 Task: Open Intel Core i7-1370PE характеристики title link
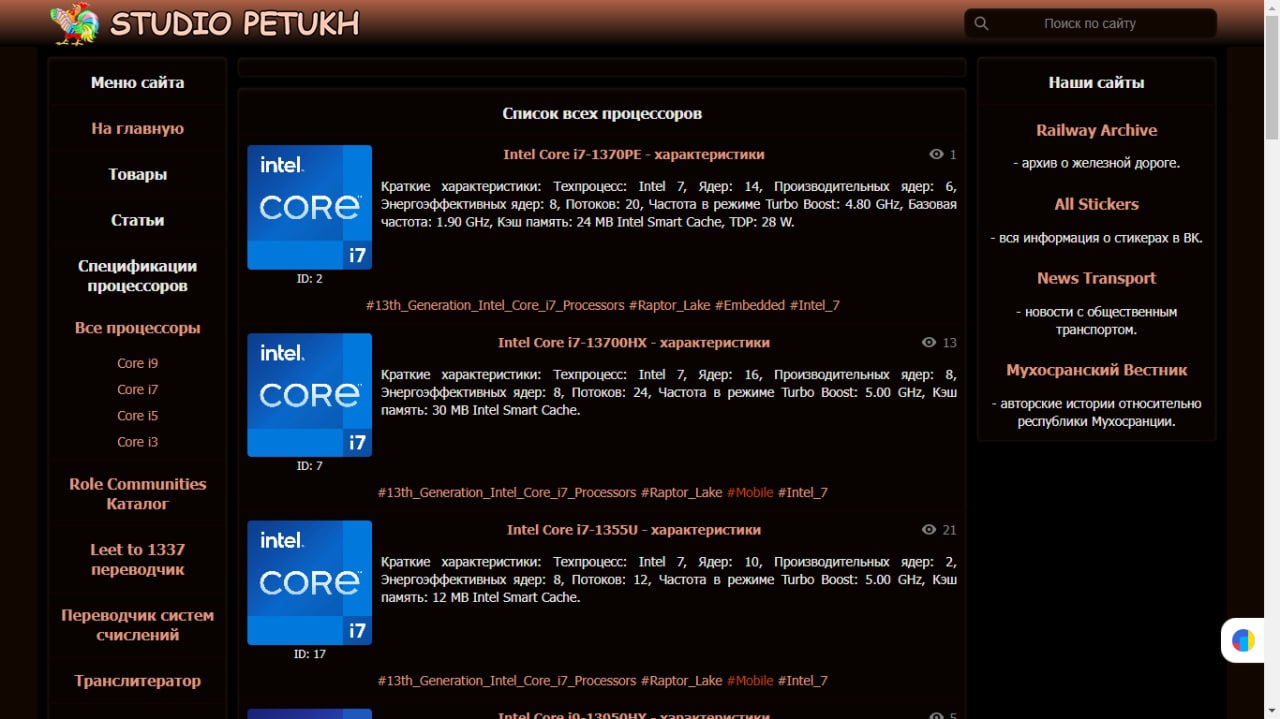pyautogui.click(x=634, y=154)
